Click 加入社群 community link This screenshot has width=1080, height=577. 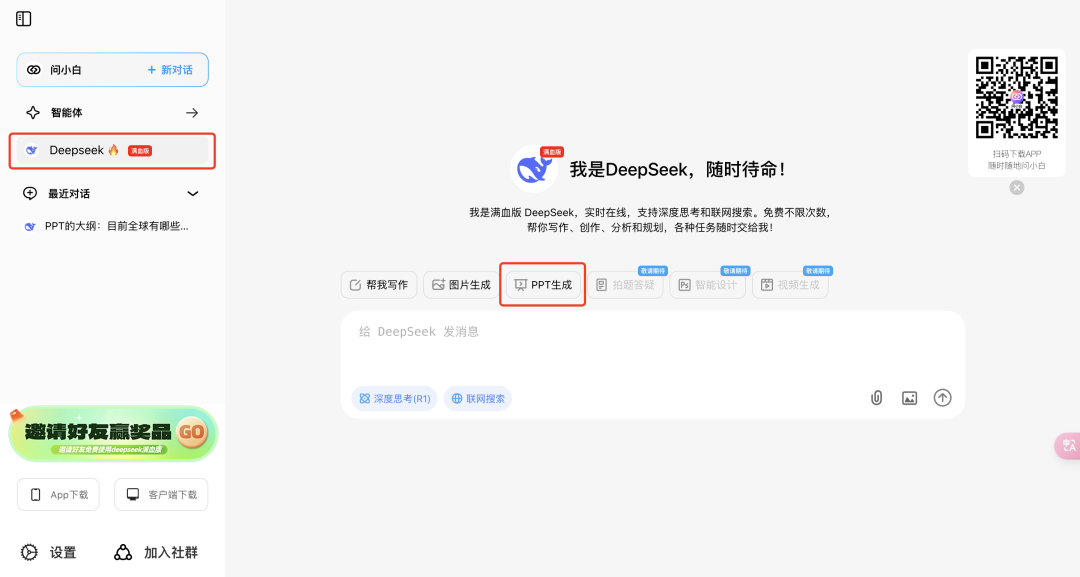click(x=156, y=552)
